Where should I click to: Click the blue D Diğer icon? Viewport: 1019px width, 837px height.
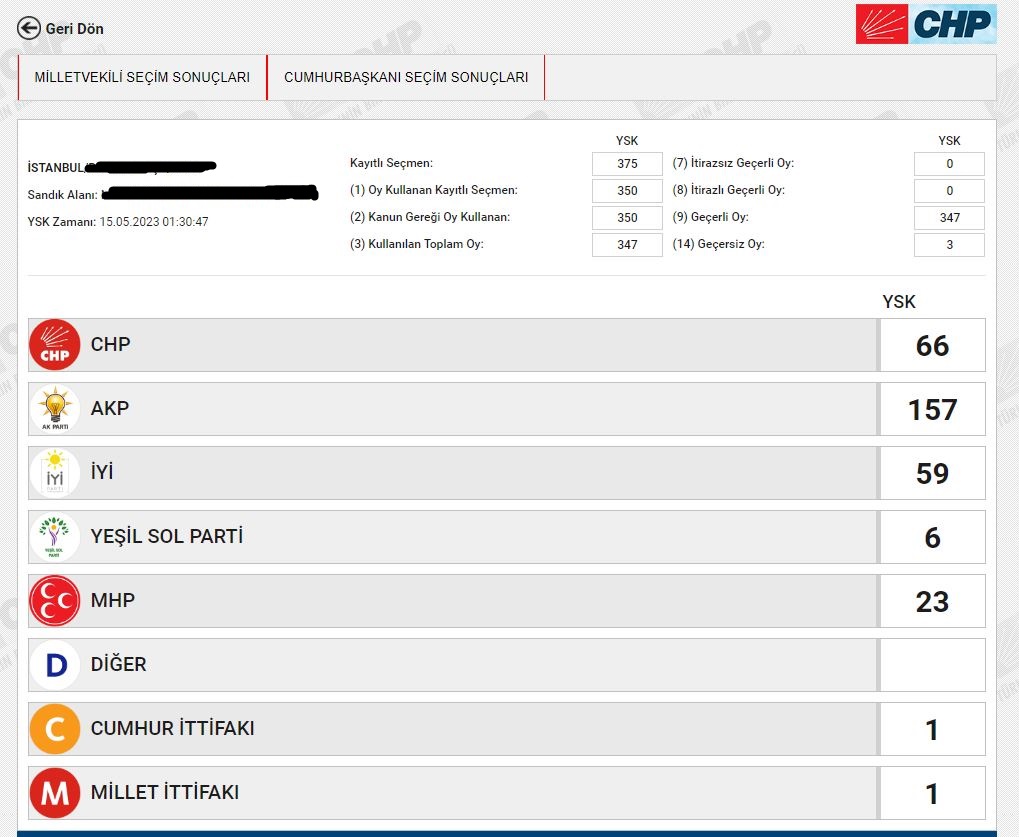pos(55,665)
